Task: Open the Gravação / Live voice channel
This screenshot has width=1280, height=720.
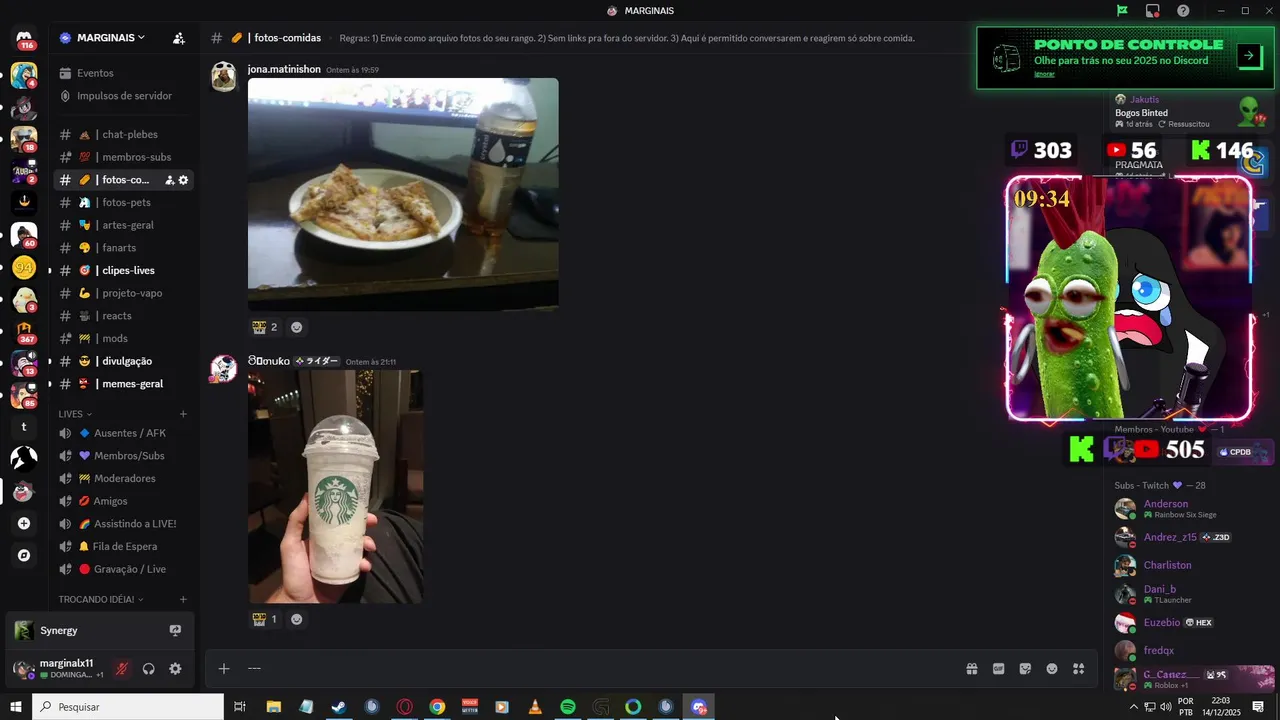Action: click(122, 569)
